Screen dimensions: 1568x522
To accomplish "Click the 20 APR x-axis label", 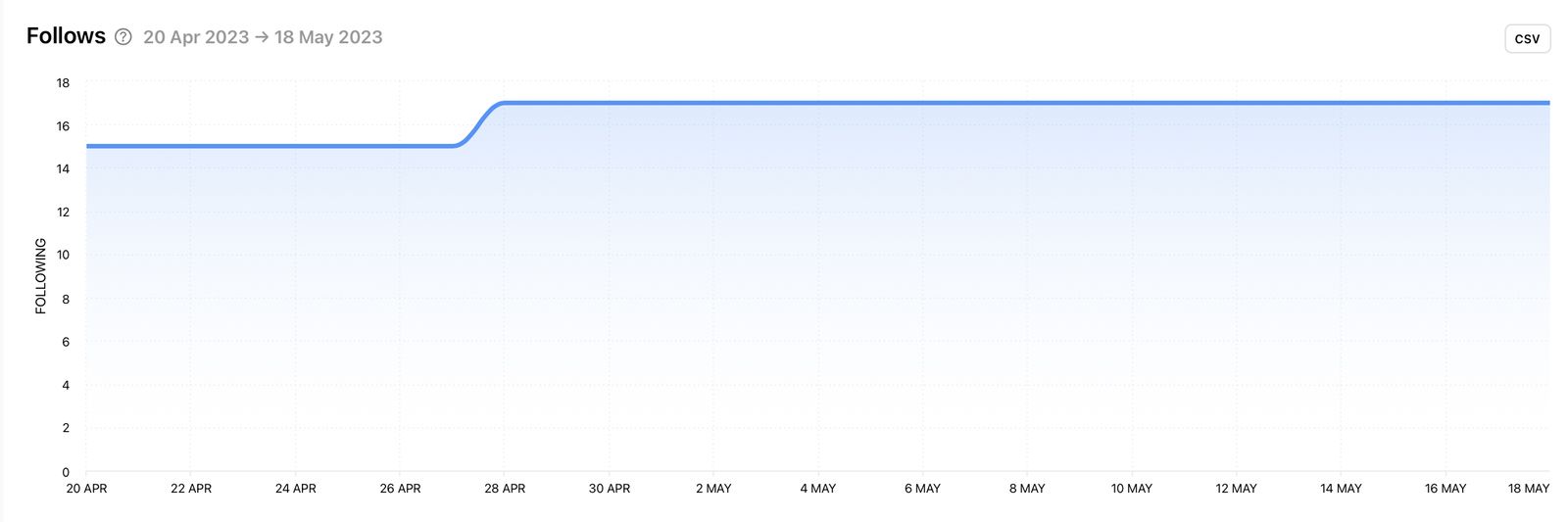I will click(x=86, y=488).
